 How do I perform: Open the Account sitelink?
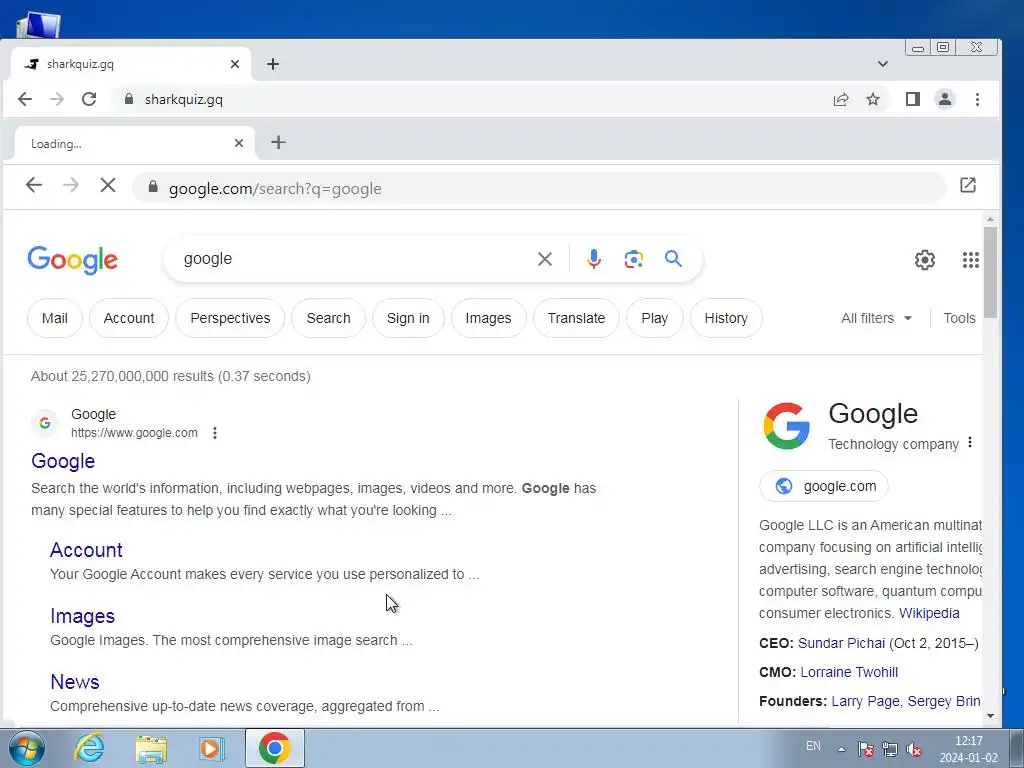coord(86,550)
